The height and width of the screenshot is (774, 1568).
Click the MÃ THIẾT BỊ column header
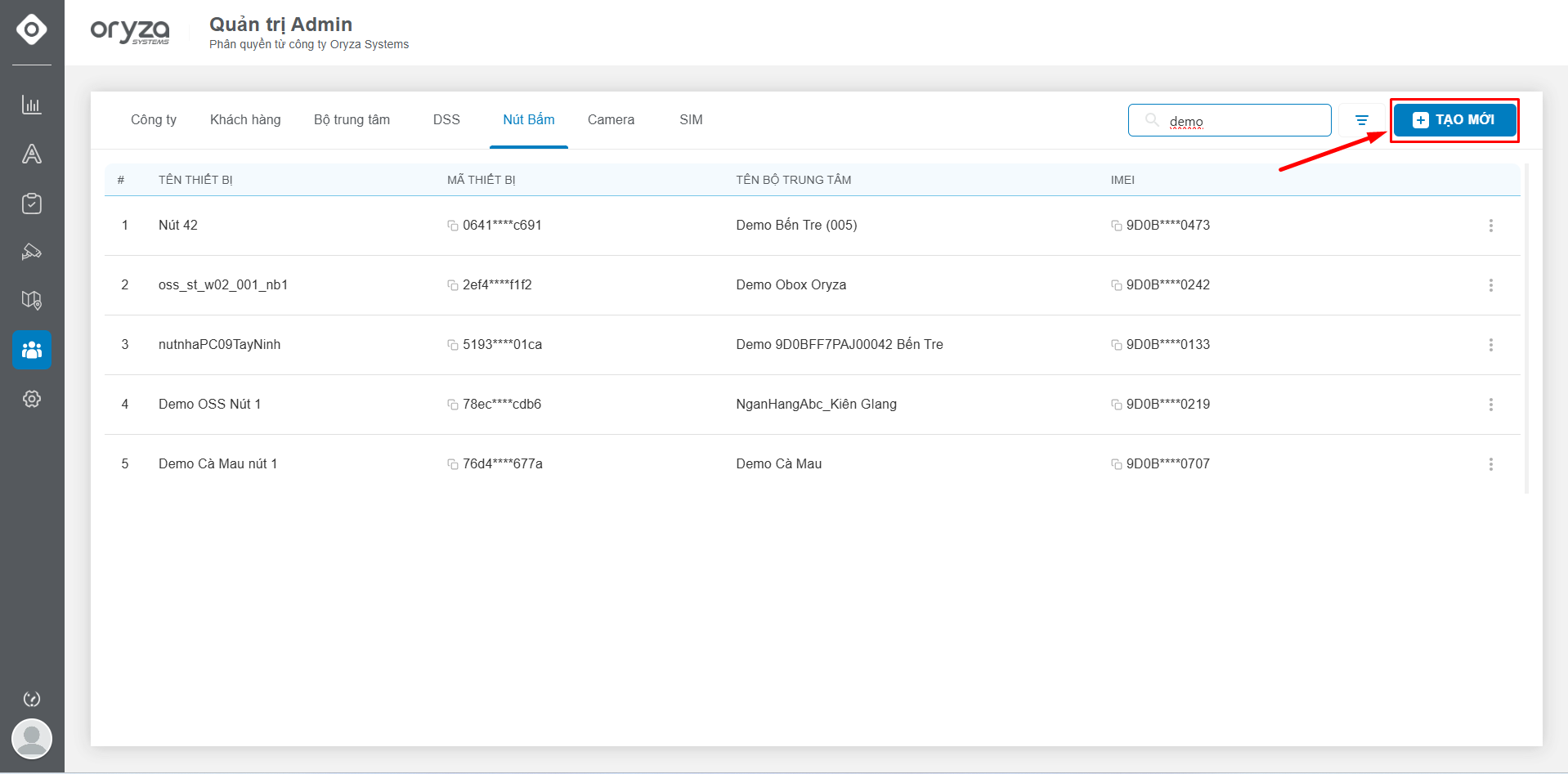click(481, 180)
